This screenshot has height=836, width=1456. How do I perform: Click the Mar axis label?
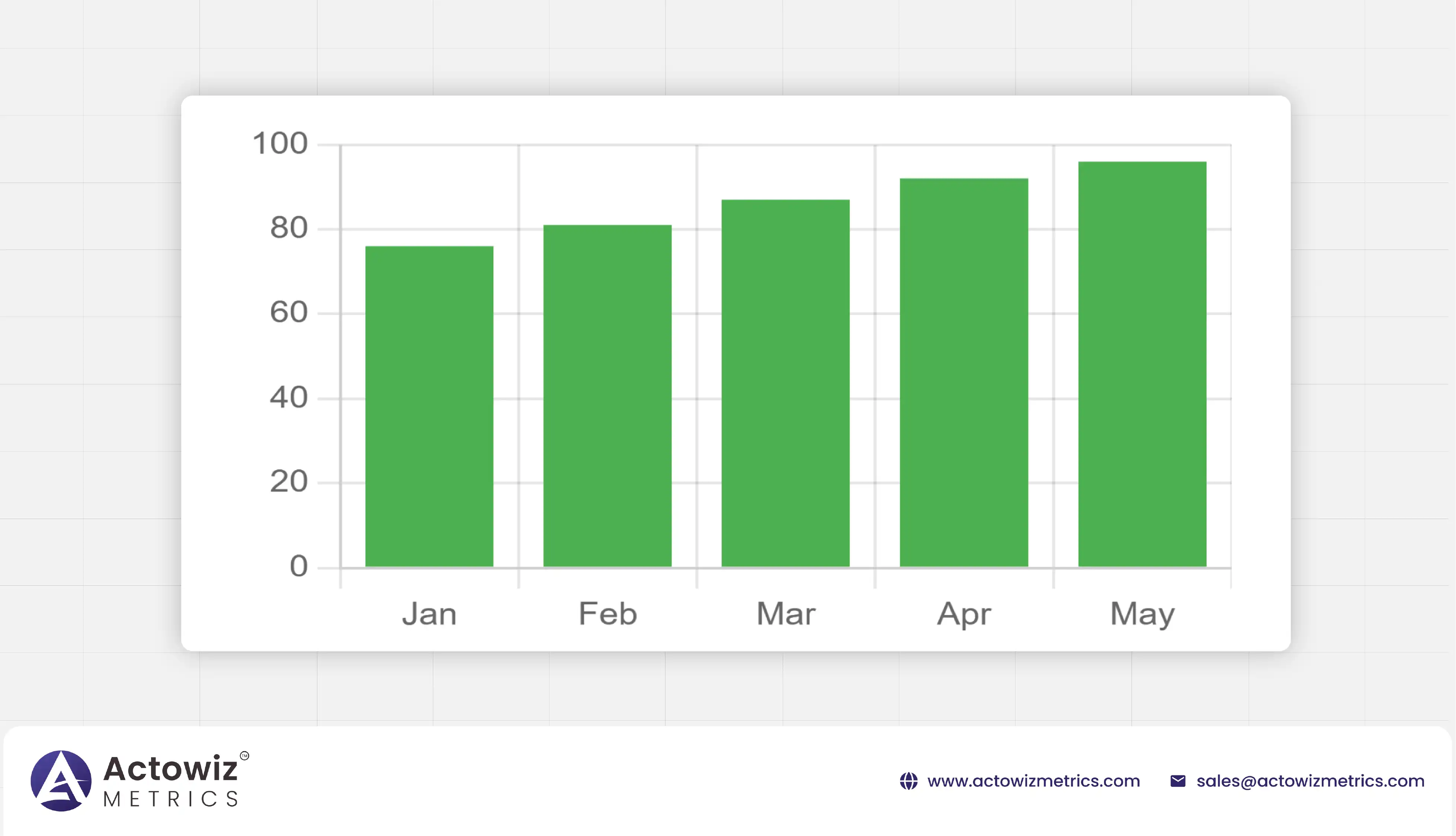785,613
